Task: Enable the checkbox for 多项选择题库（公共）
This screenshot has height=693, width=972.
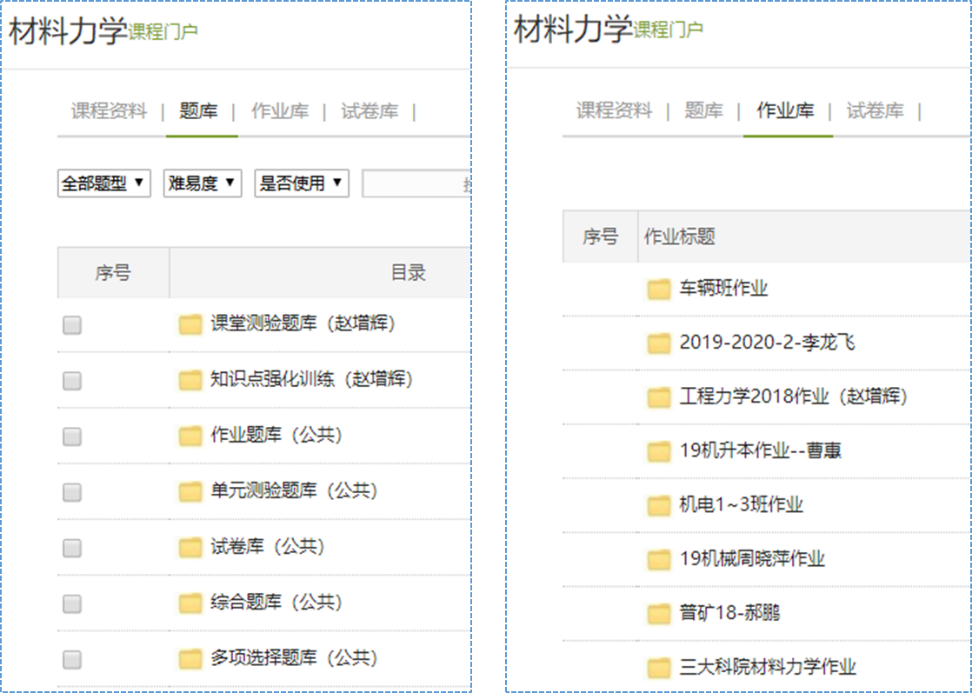Action: 72,659
